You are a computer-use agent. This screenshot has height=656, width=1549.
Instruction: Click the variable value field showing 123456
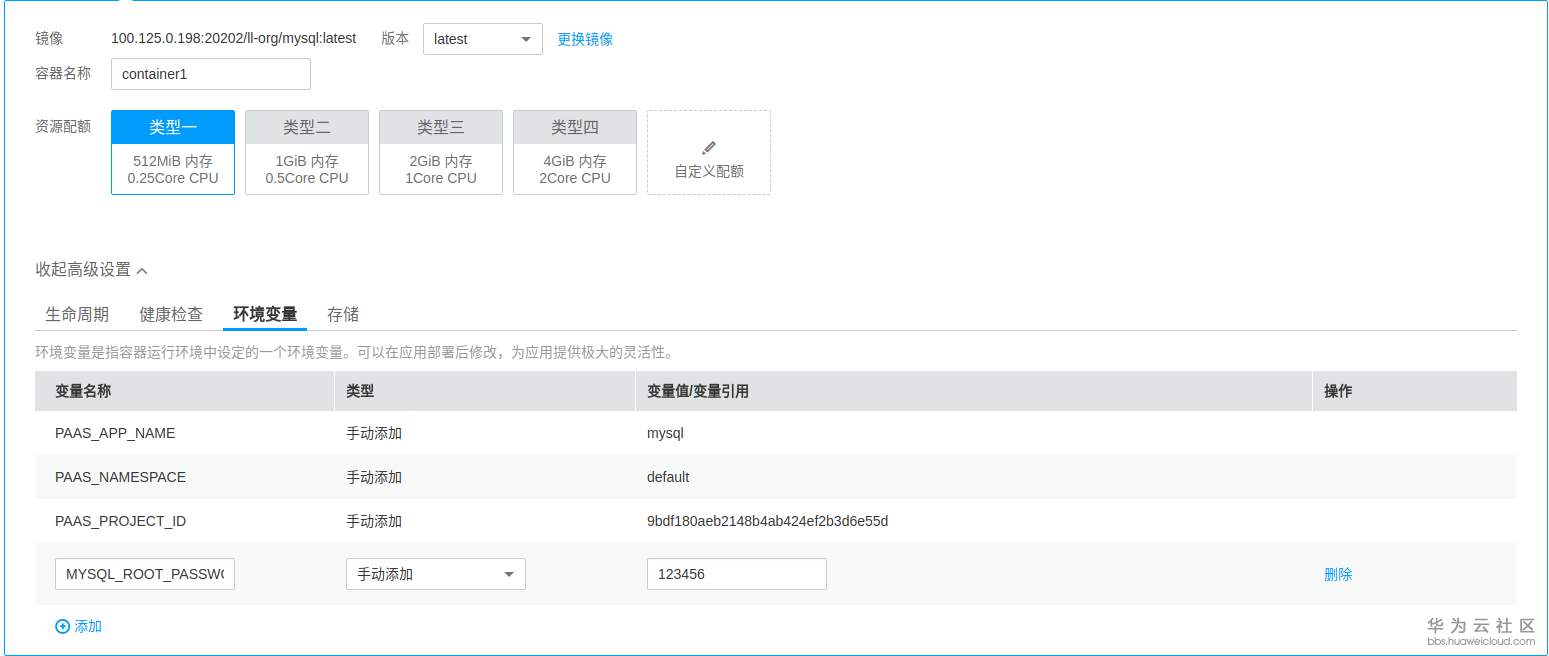click(x=736, y=574)
